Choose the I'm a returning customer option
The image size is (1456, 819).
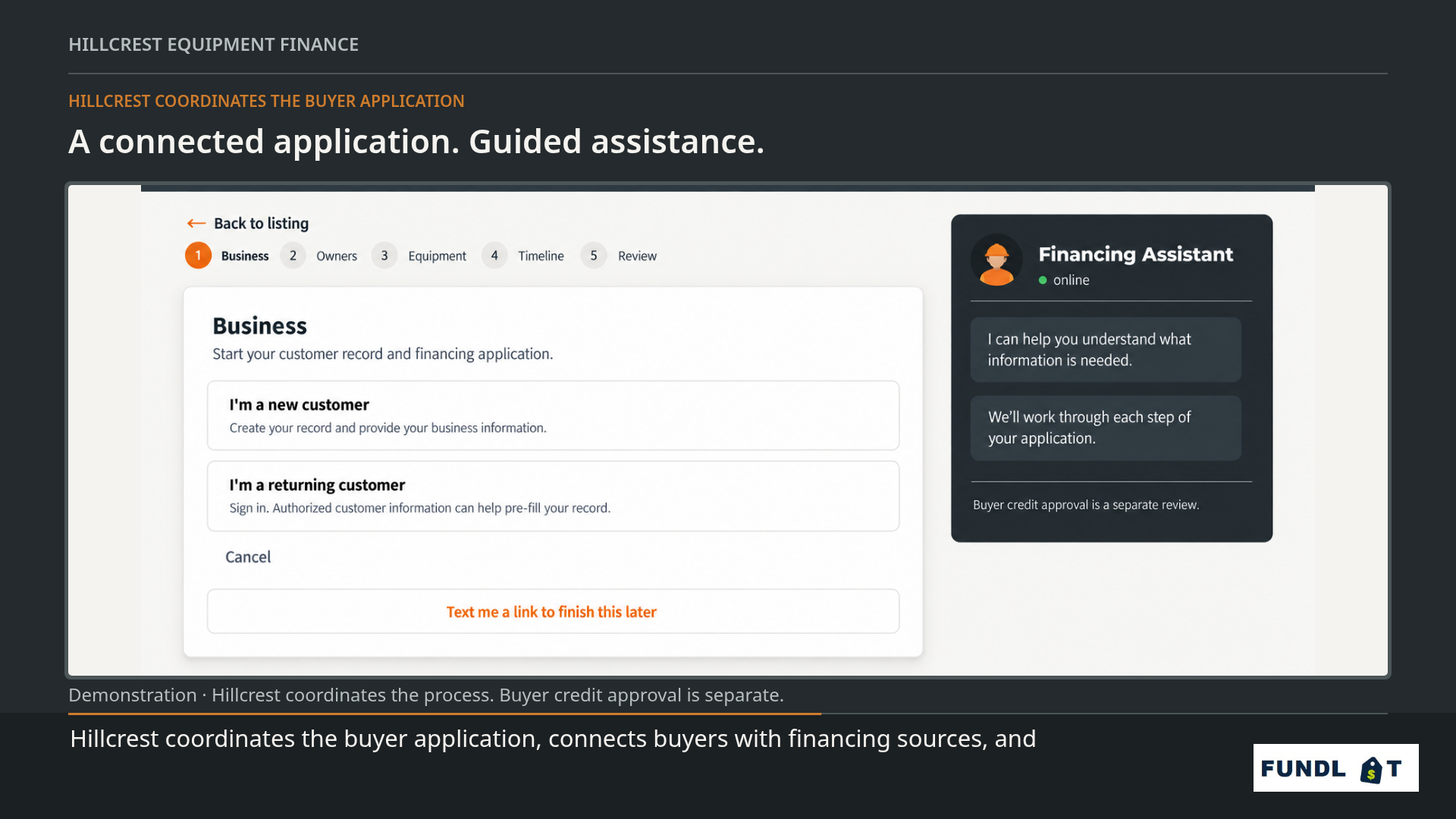[x=553, y=496]
